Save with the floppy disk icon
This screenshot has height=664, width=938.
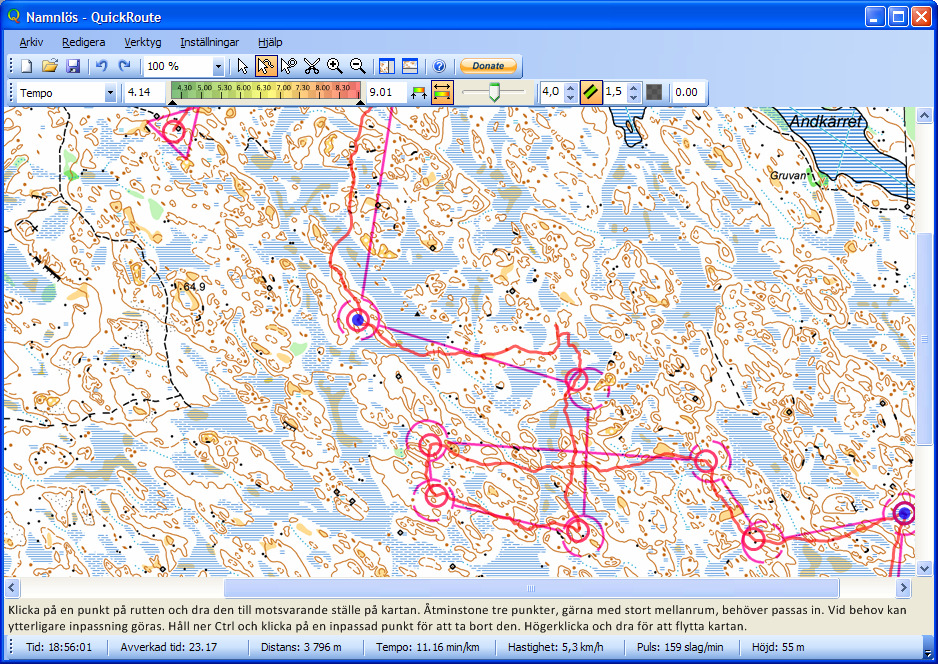pos(73,66)
